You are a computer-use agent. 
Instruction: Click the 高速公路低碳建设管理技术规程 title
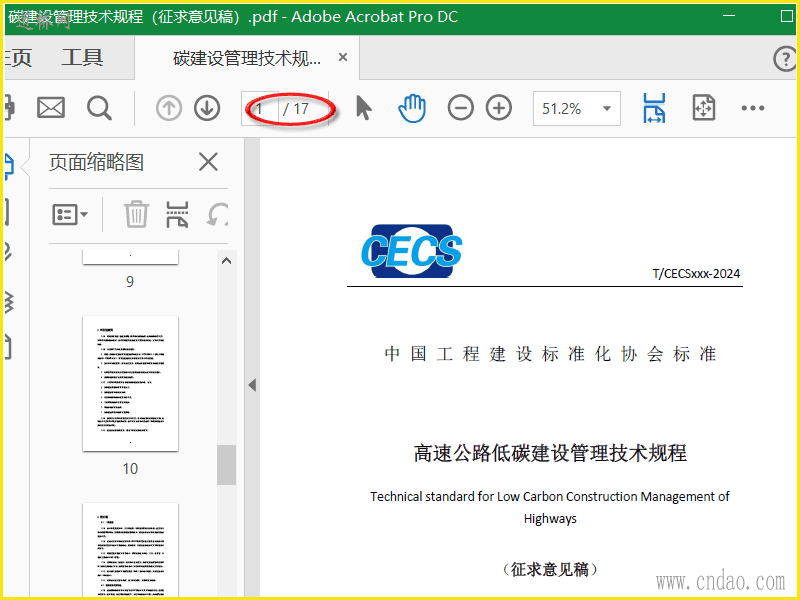(x=550, y=453)
